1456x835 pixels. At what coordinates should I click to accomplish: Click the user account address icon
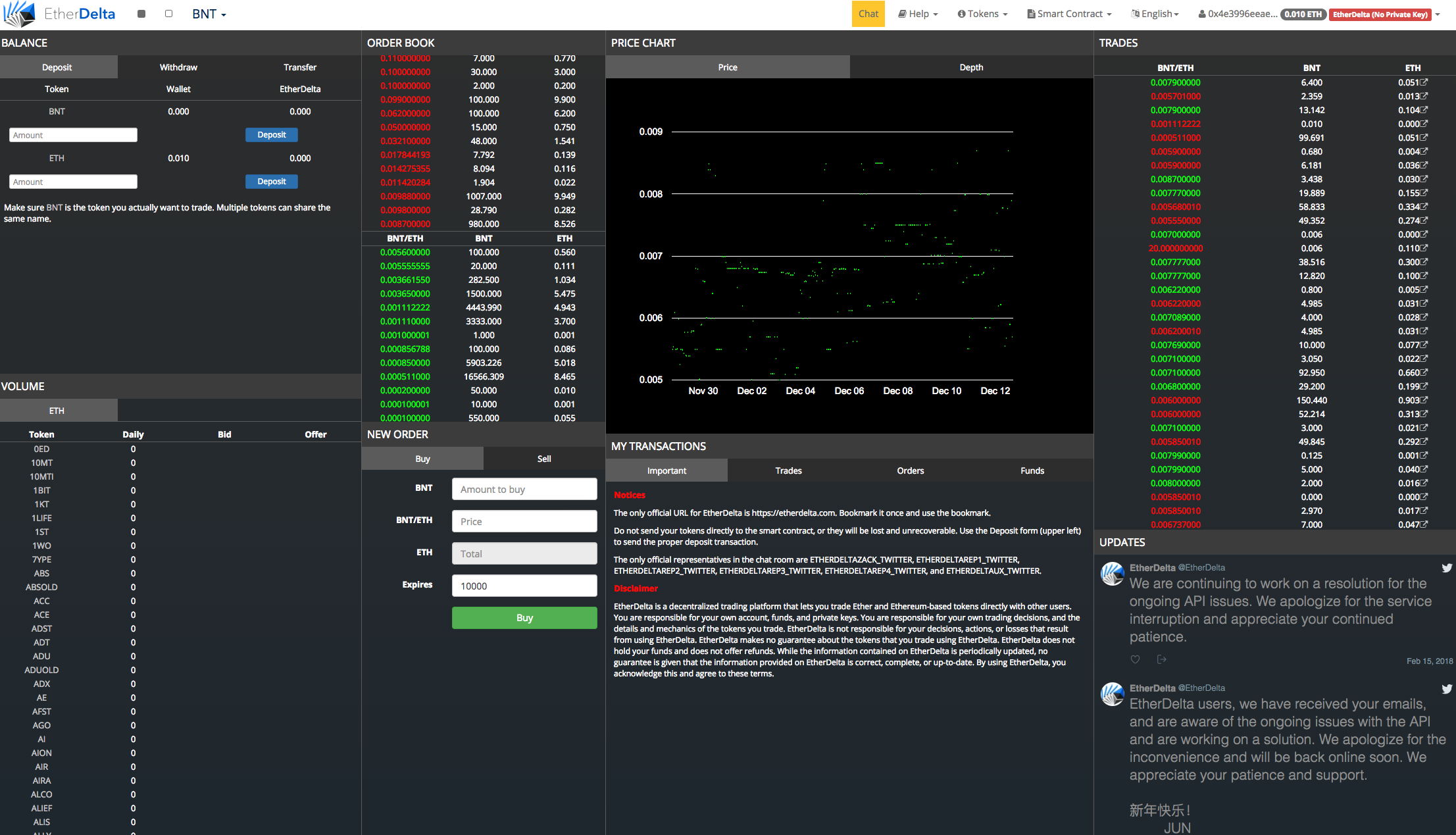pos(1202,14)
